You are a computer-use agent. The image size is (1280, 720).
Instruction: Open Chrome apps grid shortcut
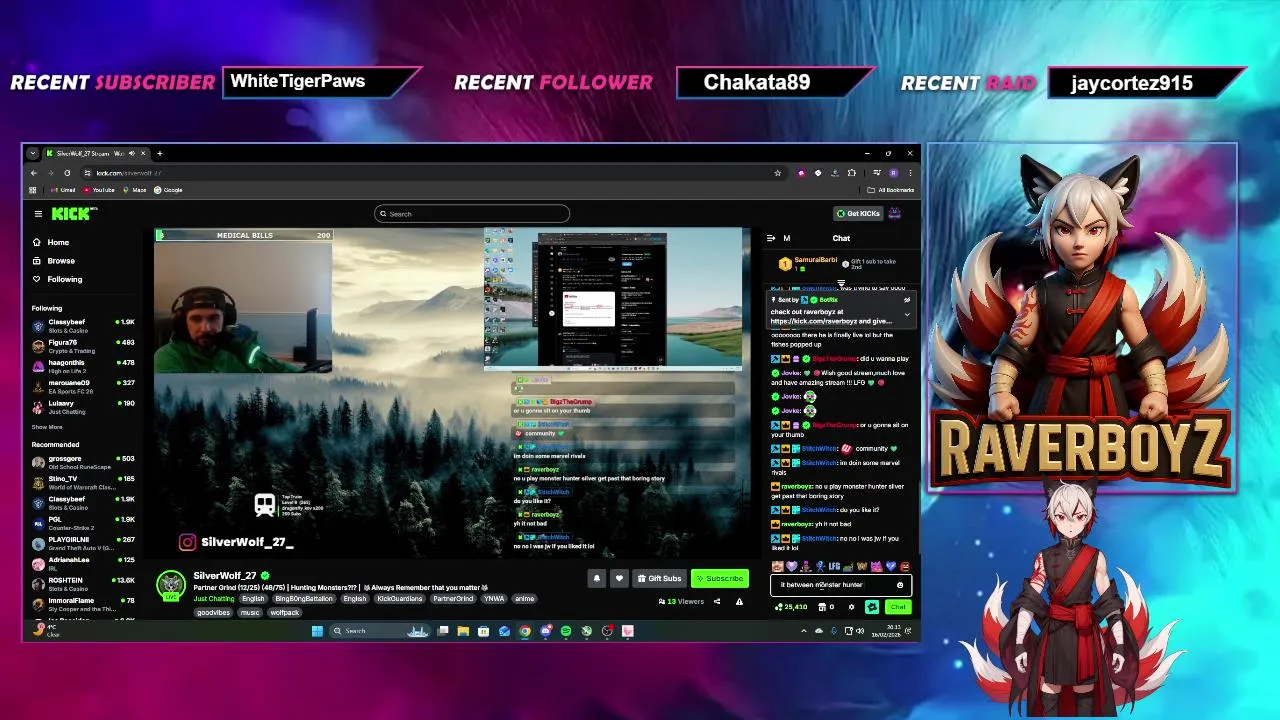click(33, 190)
